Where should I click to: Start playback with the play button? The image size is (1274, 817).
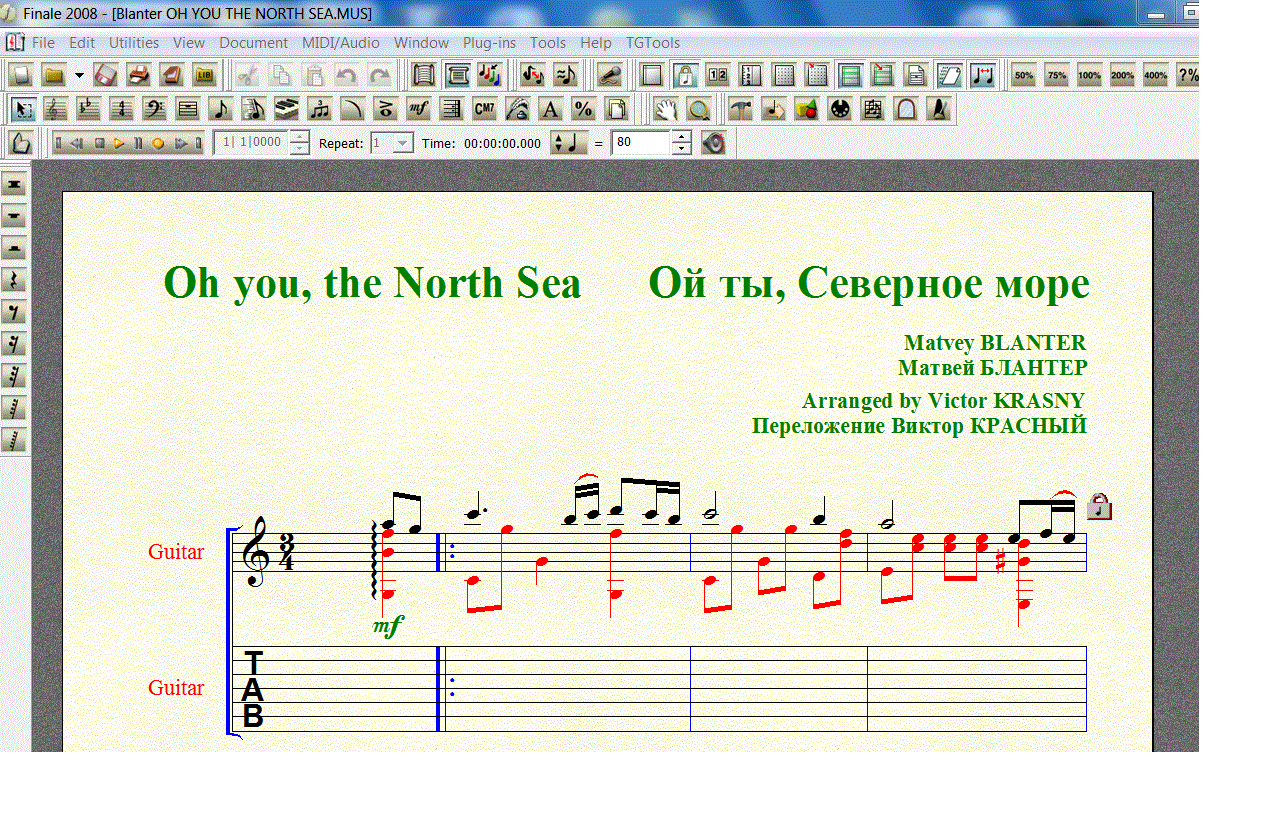pyautogui.click(x=119, y=143)
